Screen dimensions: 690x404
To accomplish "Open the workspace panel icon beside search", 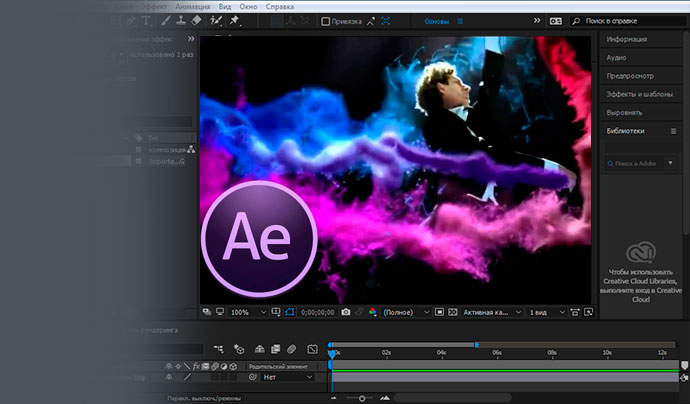I will click(x=556, y=21).
